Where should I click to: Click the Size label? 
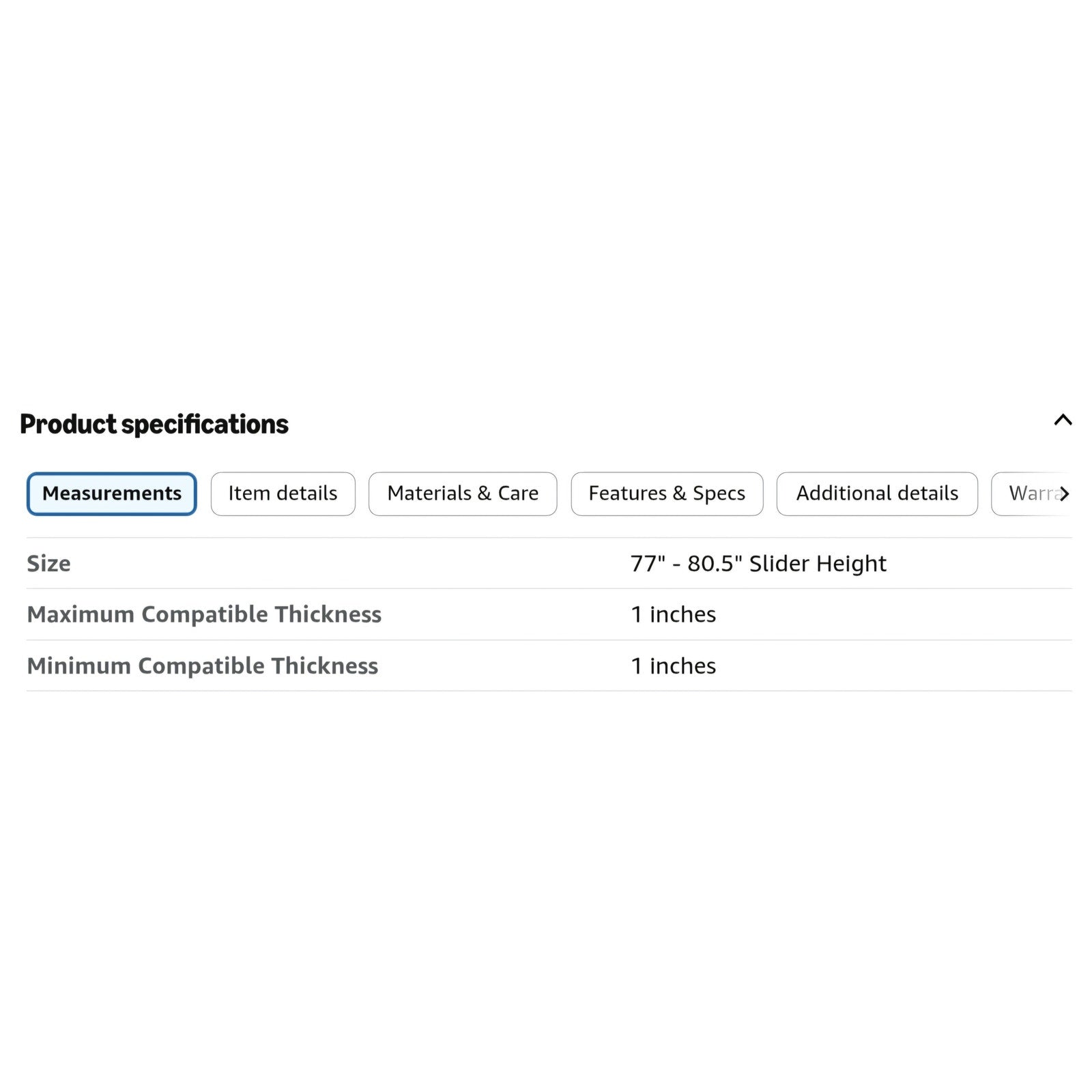coord(48,564)
